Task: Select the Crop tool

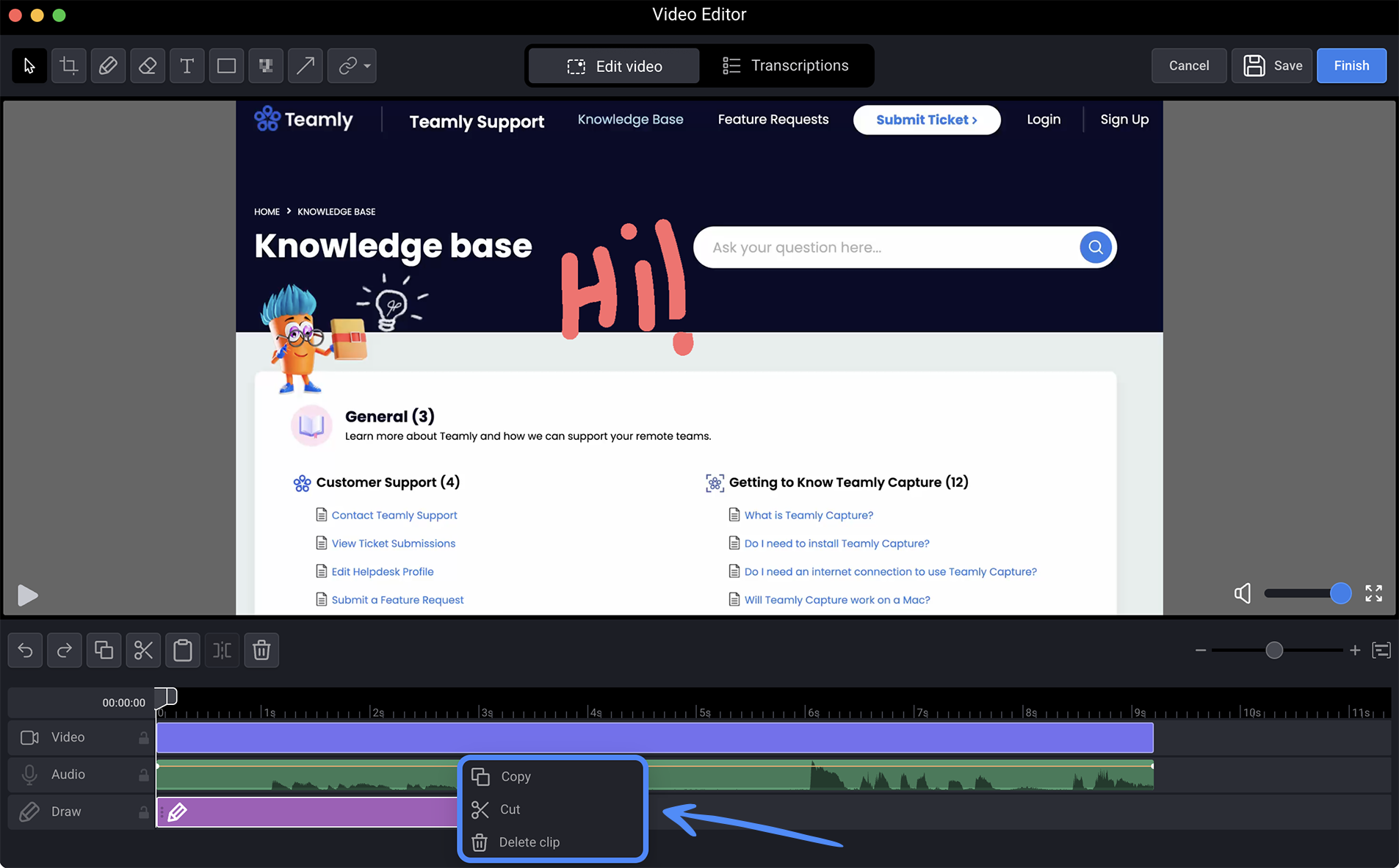Action: (69, 66)
